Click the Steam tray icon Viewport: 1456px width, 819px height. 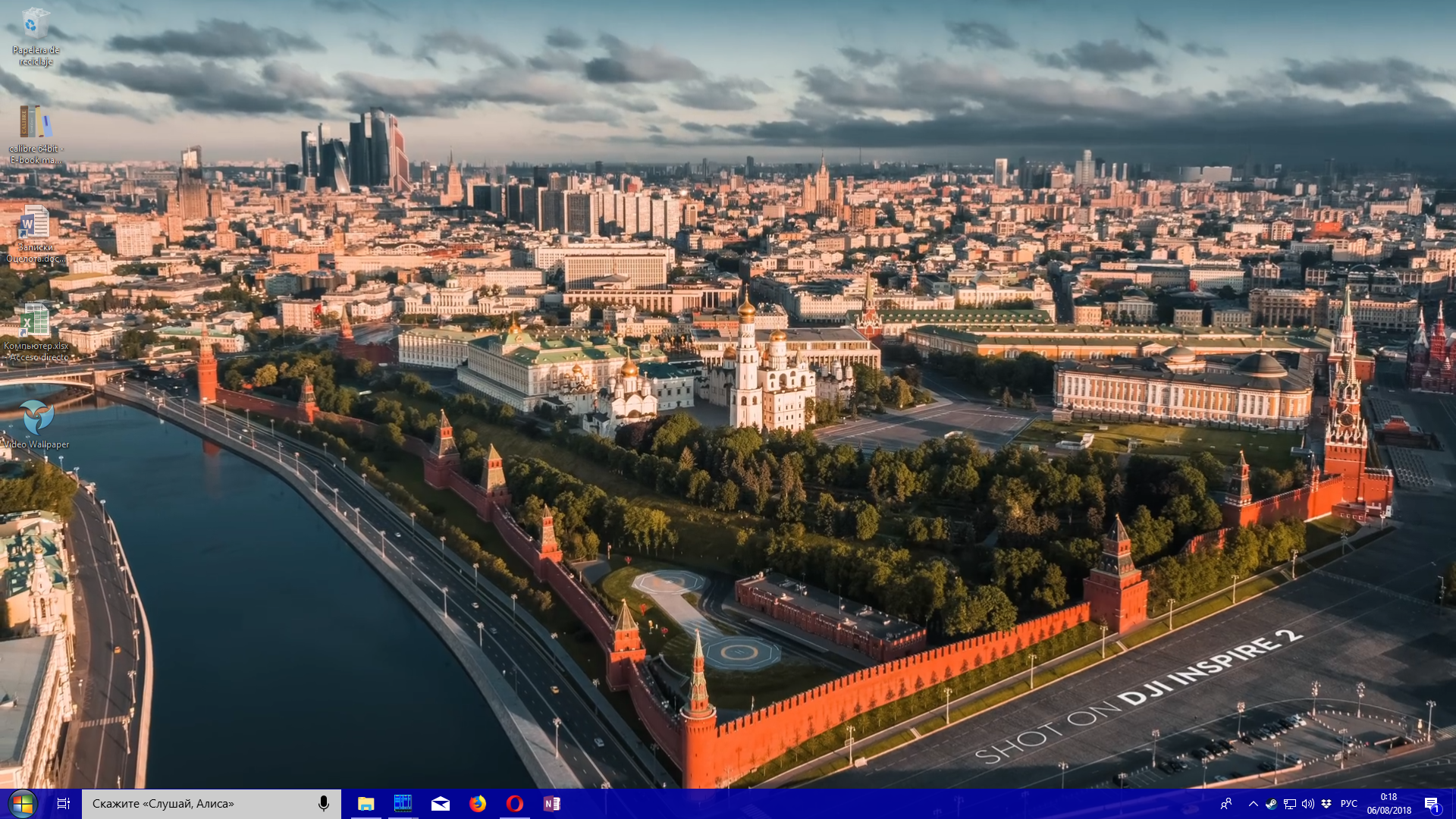coord(1271,804)
